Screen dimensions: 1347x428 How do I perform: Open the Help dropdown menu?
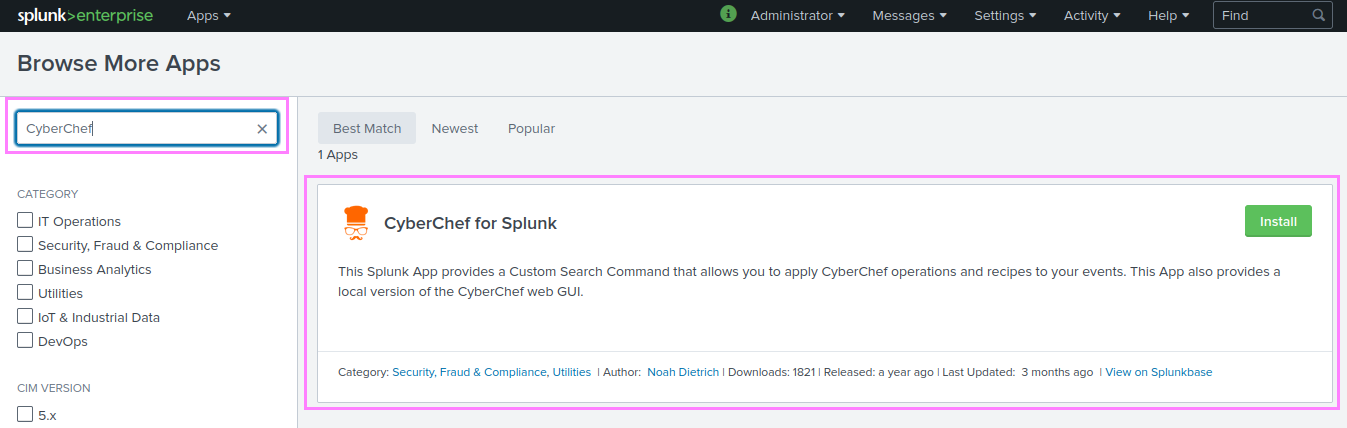pos(1169,16)
